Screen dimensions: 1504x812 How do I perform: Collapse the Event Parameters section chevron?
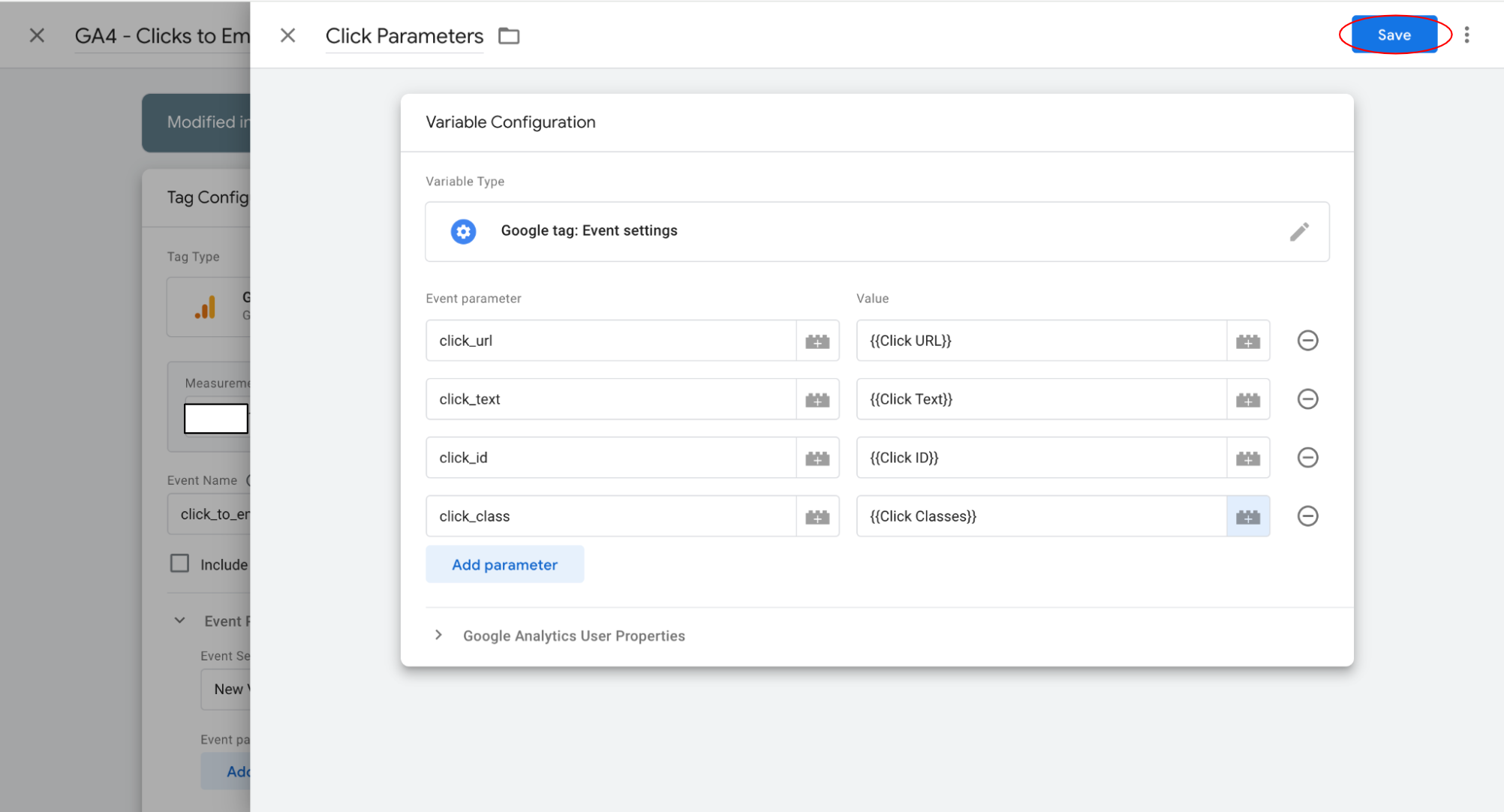tap(179, 621)
